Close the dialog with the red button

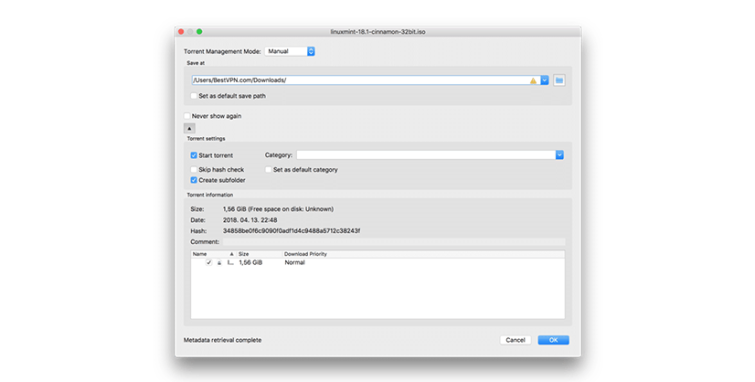click(x=181, y=32)
